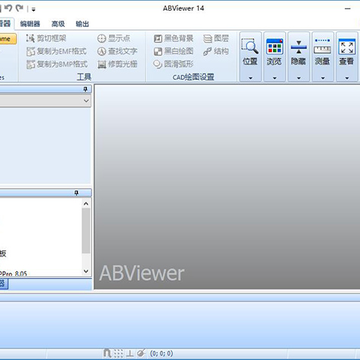Screen dimensions: 360x360
Task: Toggle the 黑色背景 black background option
Action: point(173,39)
